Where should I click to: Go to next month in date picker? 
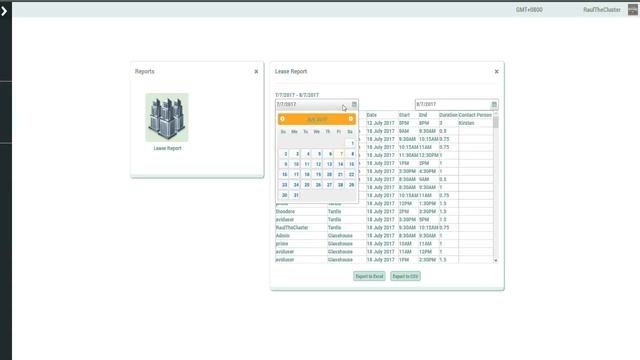pos(351,119)
